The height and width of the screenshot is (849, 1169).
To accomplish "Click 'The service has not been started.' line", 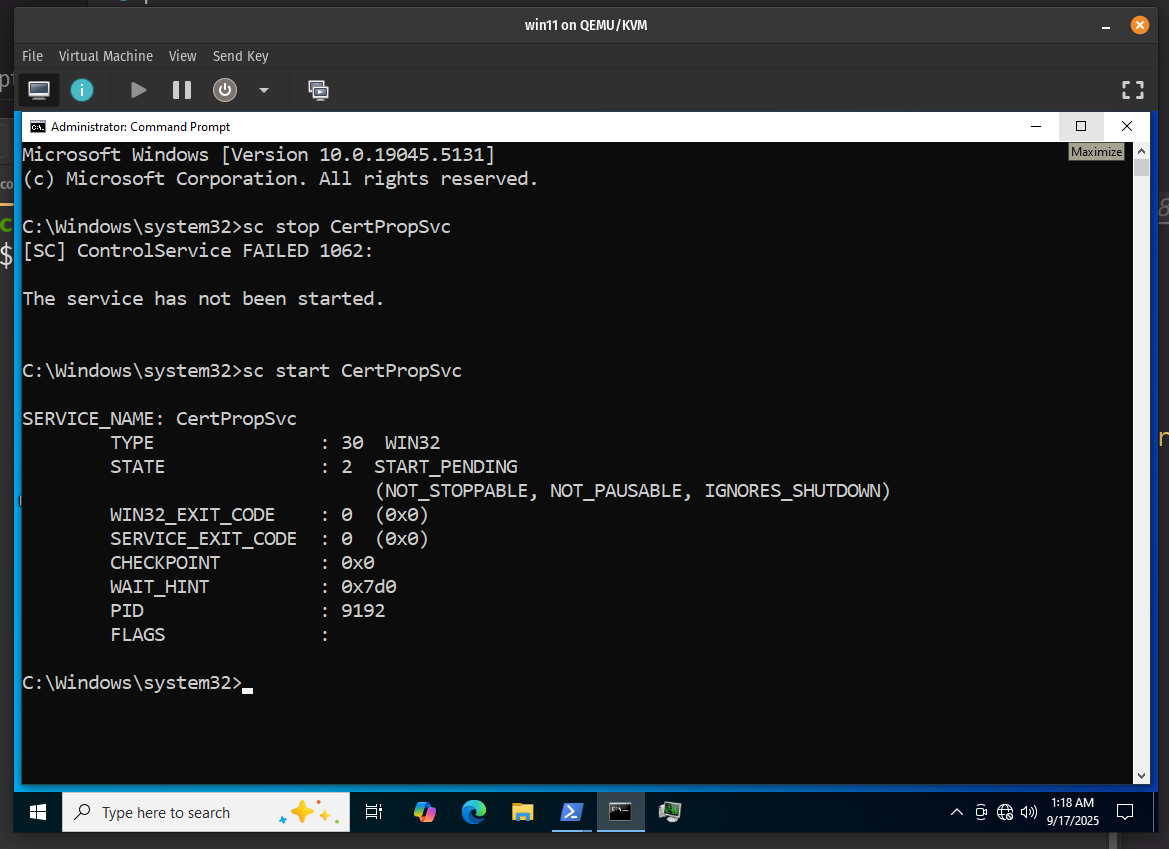I will (203, 299).
